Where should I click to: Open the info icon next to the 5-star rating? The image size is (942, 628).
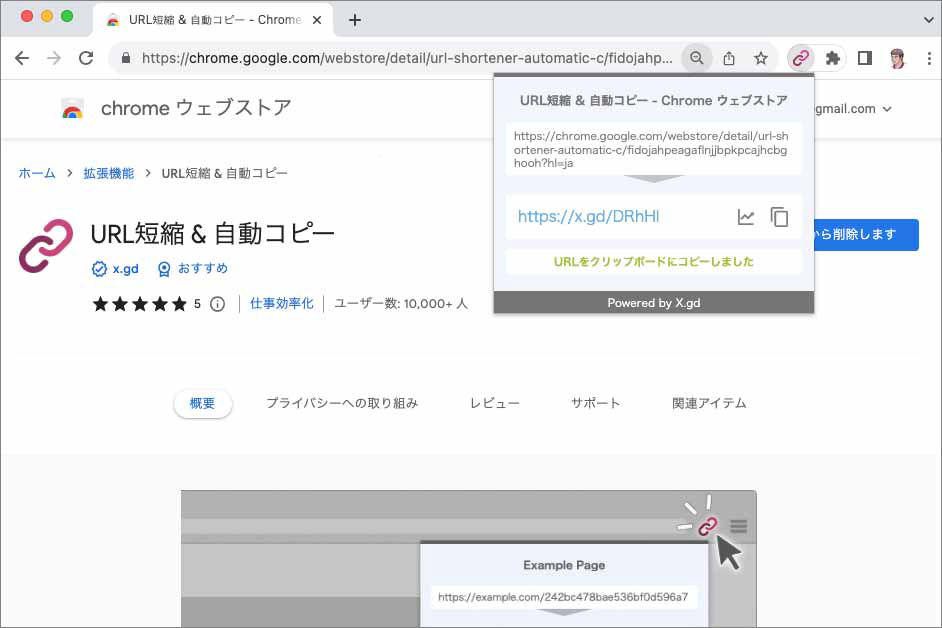(x=218, y=302)
